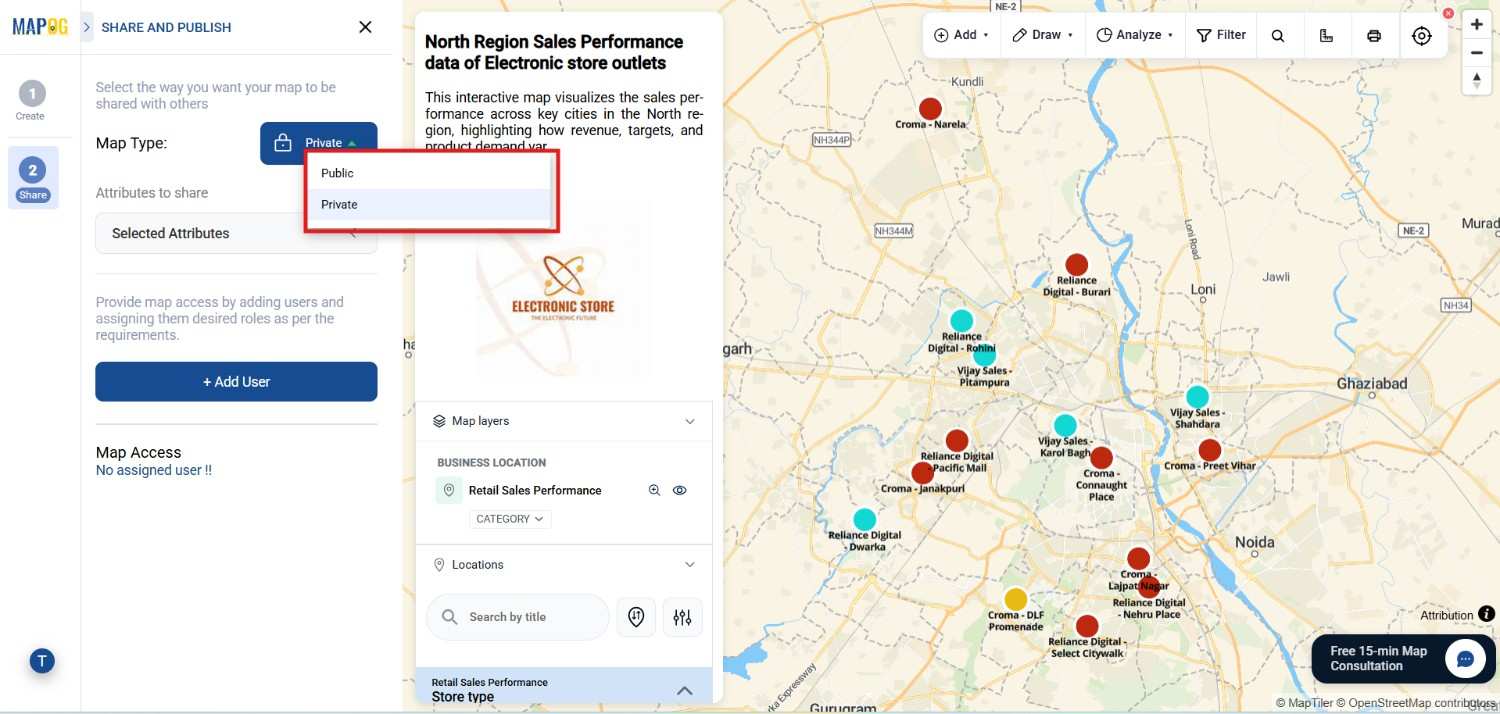Select the Vijay Sales - Pitampura marker

pos(985,355)
